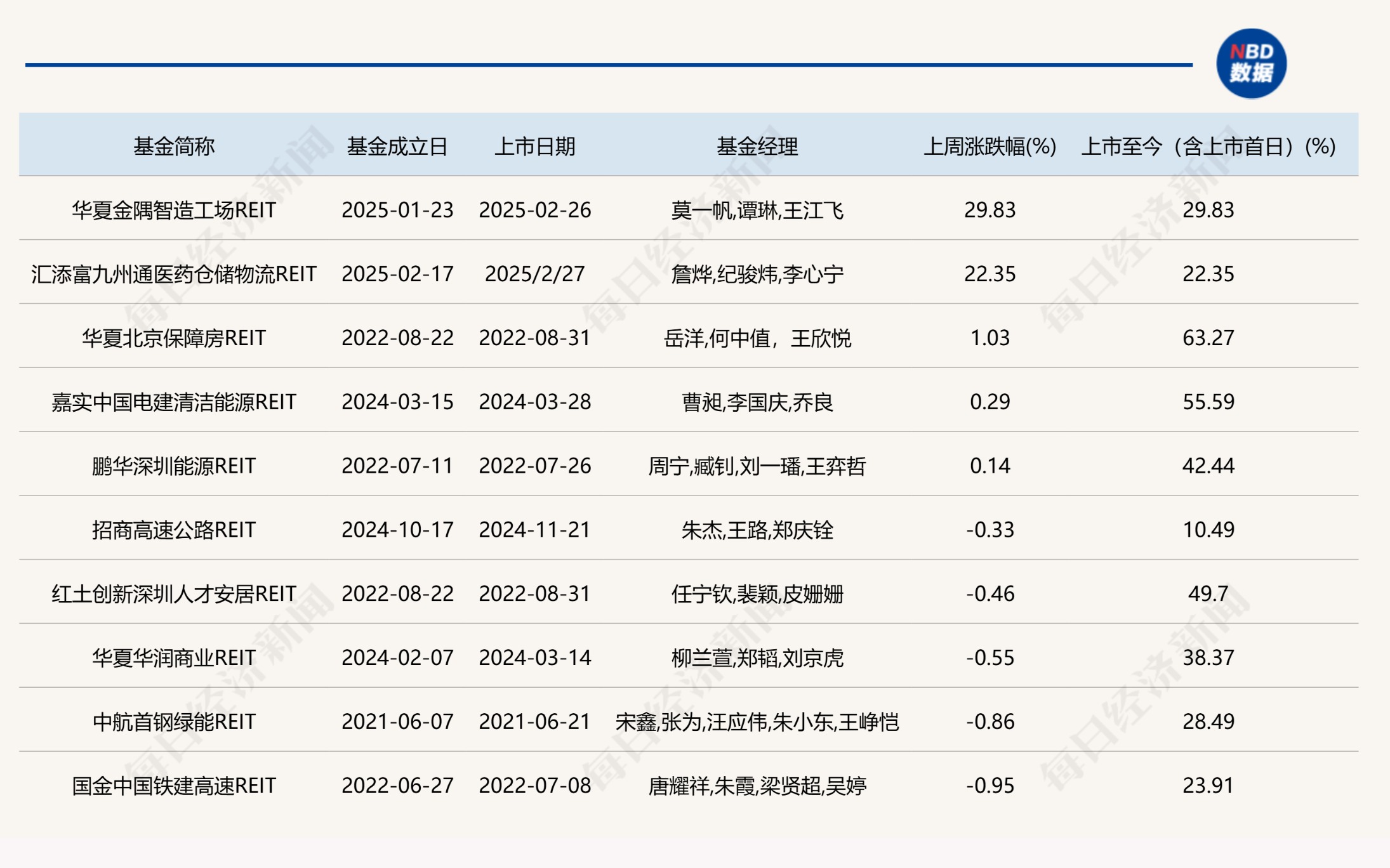The image size is (1390, 868).
Task: Open 华夏金隅智造工场REIT fund entry
Action: tap(171, 211)
